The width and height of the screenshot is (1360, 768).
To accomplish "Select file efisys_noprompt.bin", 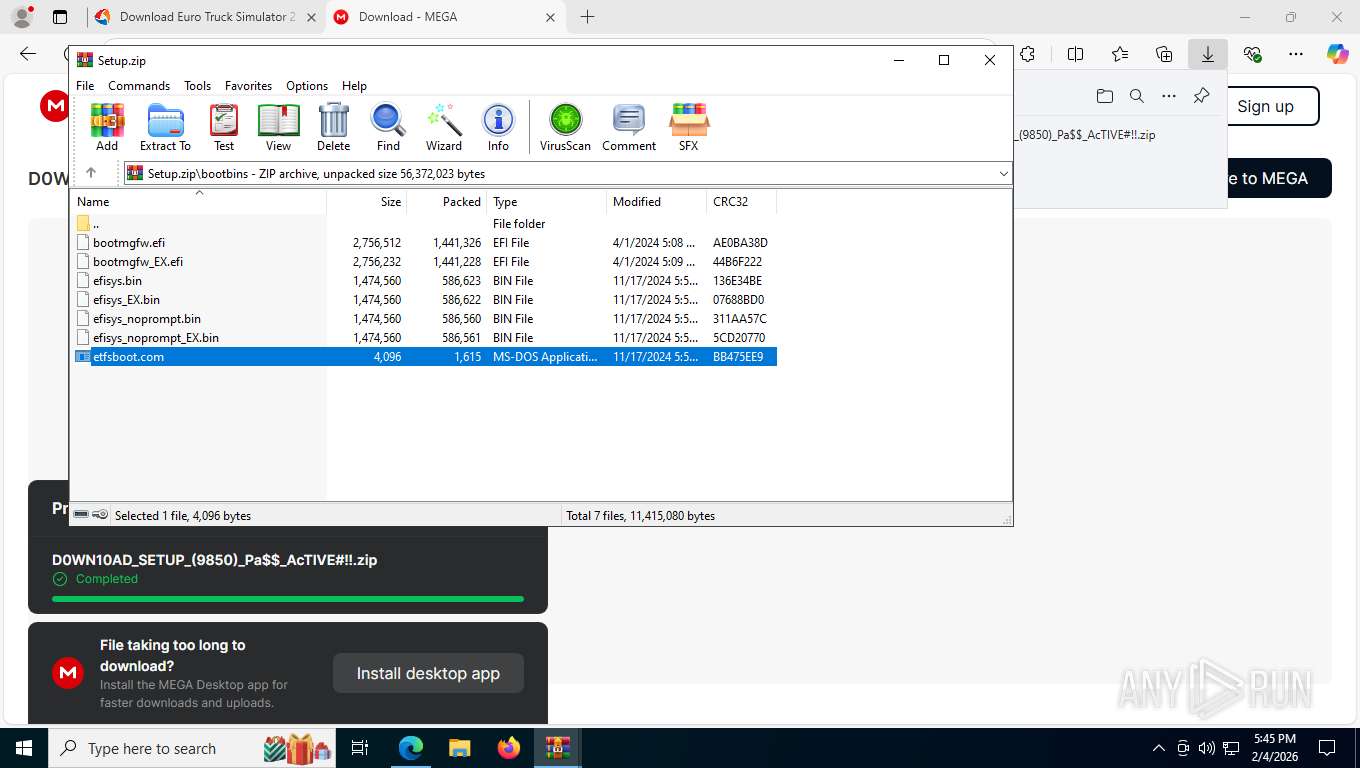I will pos(147,319).
